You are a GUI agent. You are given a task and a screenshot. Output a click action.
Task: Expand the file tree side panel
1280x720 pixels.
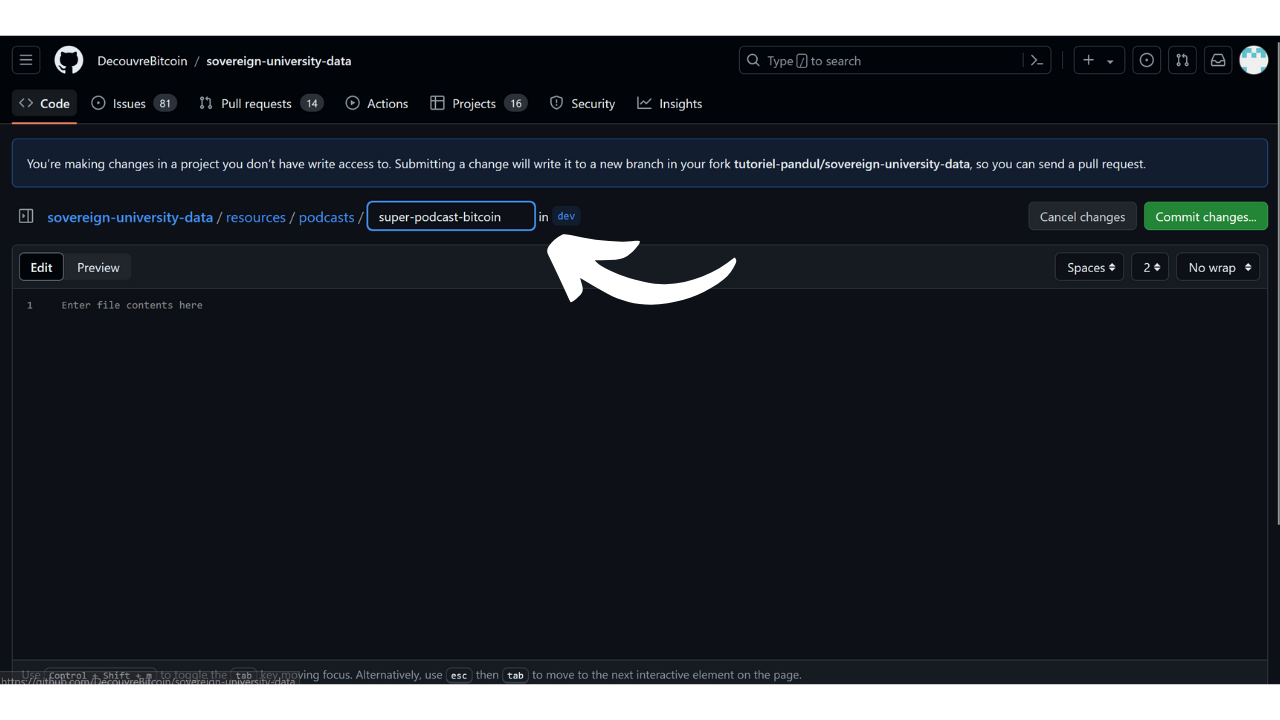coord(26,216)
